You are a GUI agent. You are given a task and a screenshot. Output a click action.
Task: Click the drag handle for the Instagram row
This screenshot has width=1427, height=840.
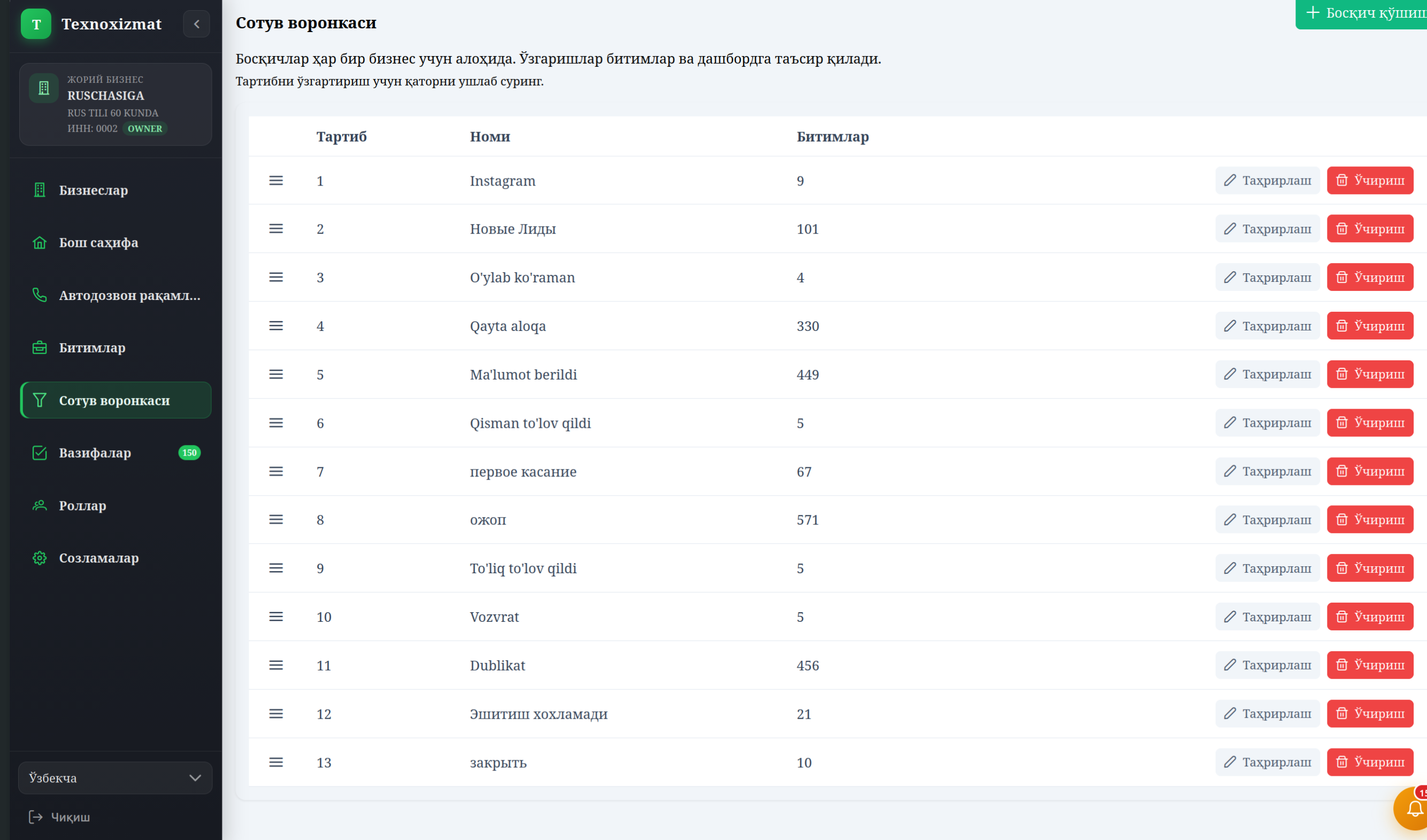click(276, 181)
